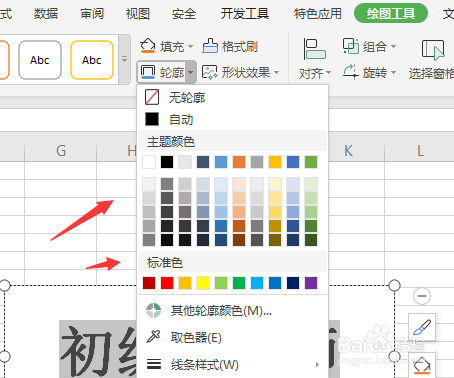
Task: Pick purple standard color swatch
Action: [x=311, y=283]
